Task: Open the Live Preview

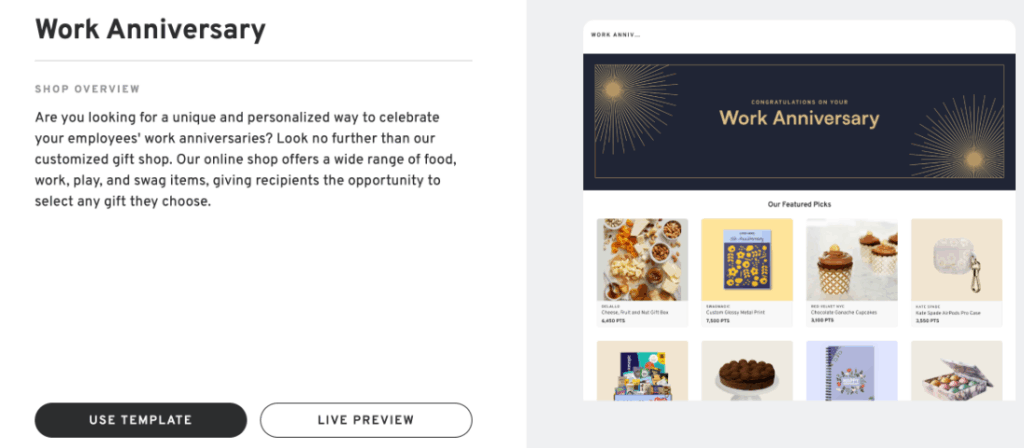Action: (x=366, y=420)
